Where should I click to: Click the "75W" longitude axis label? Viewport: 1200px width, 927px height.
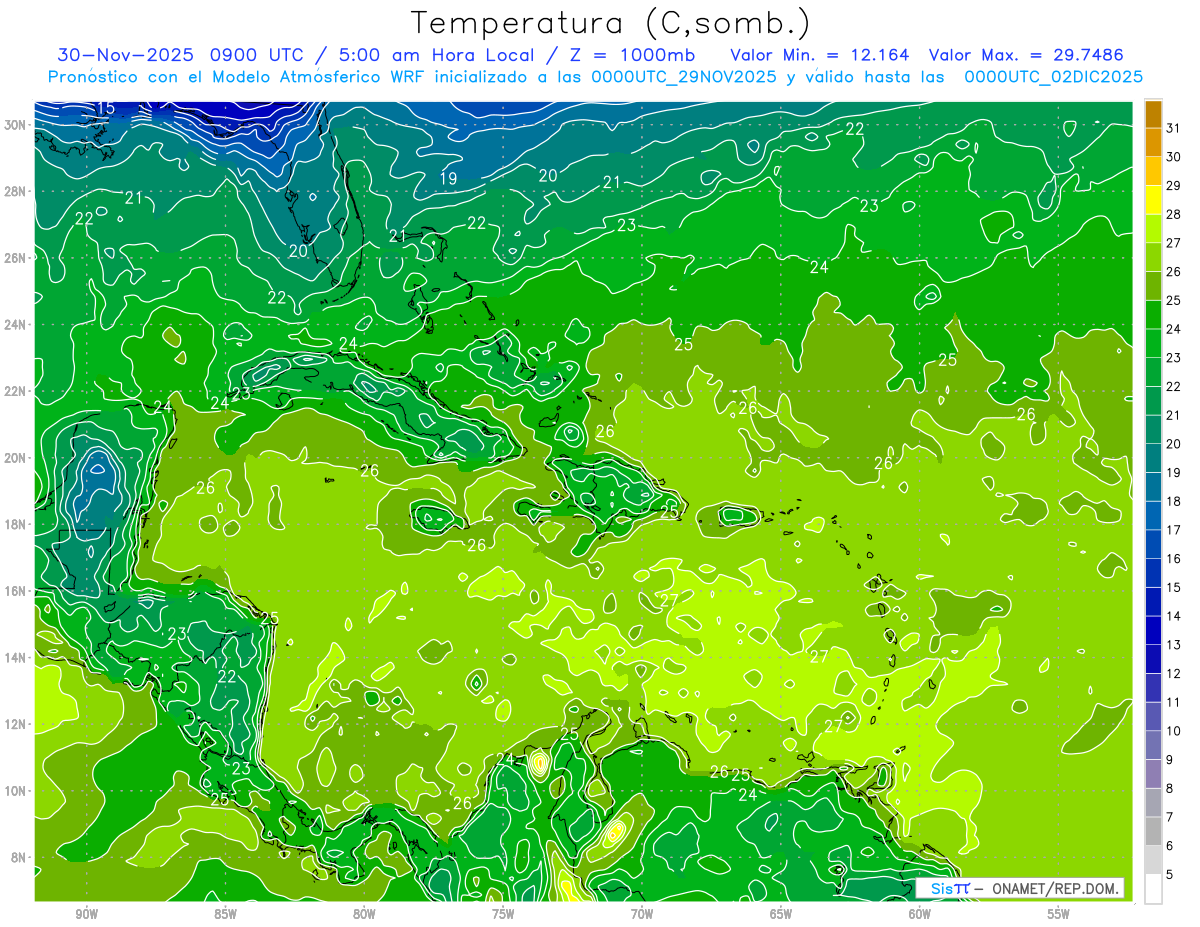click(503, 914)
